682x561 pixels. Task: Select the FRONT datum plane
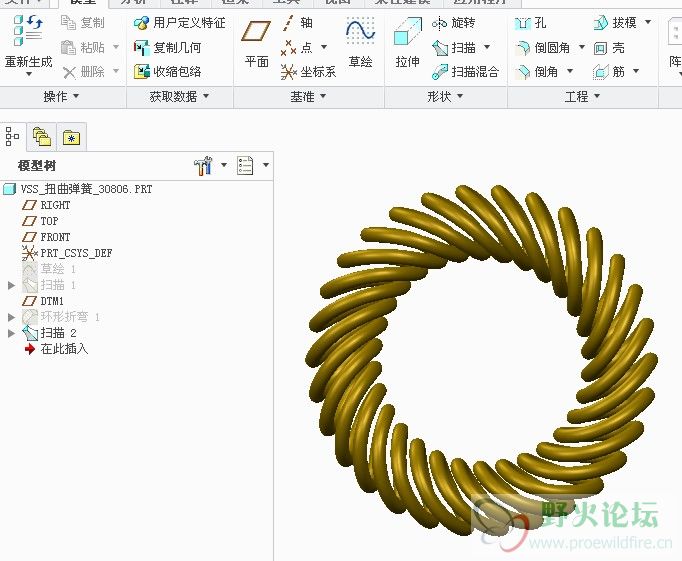pyautogui.click(x=47, y=237)
